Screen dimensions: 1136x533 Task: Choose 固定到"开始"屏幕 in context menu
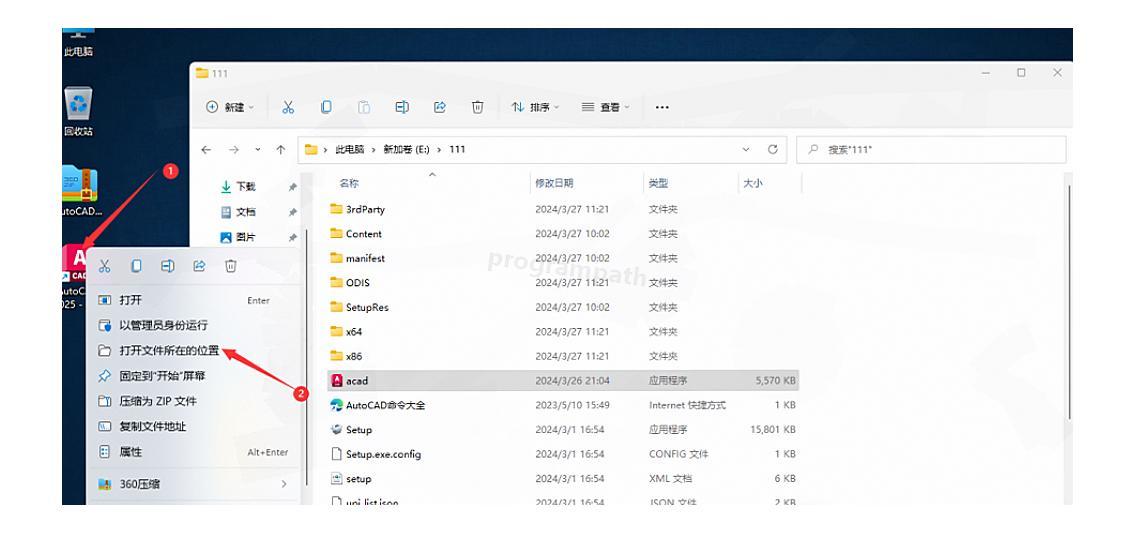coord(193,376)
